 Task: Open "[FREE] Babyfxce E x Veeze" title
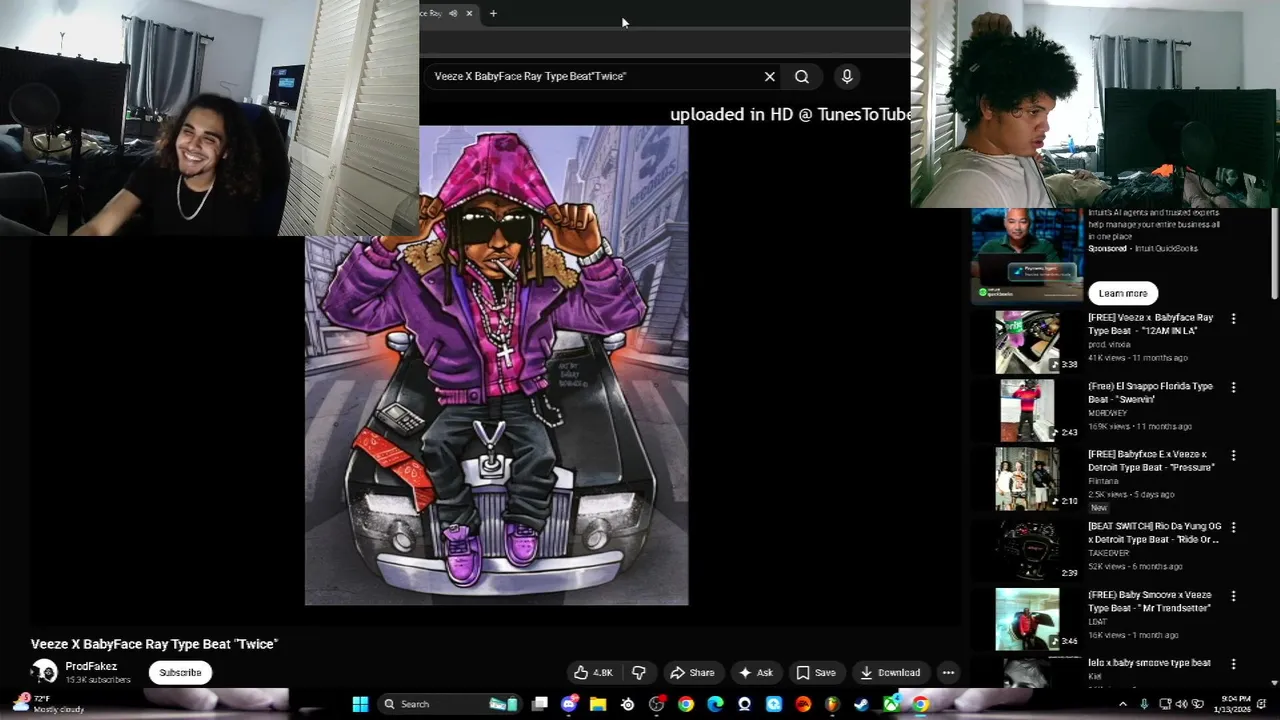(1151, 460)
